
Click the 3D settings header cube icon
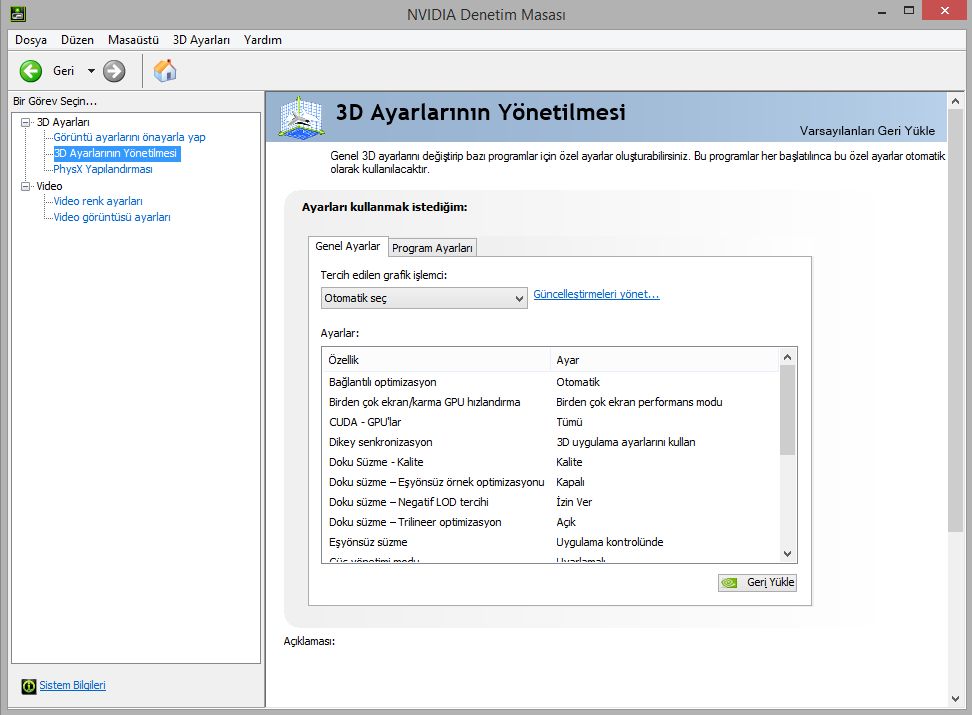pyautogui.click(x=301, y=117)
